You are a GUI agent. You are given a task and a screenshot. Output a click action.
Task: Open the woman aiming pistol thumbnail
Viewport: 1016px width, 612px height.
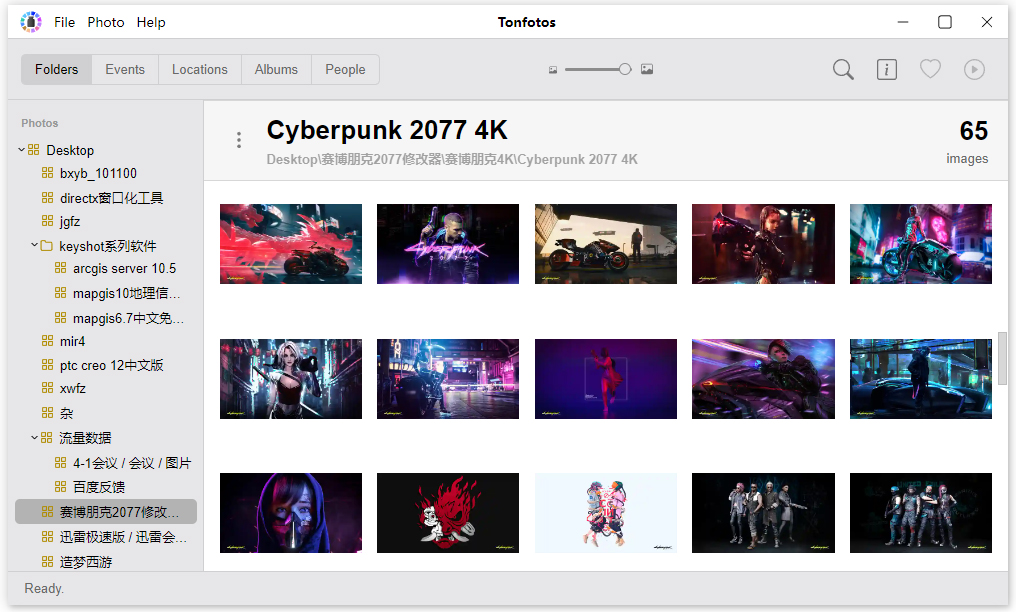coord(763,244)
